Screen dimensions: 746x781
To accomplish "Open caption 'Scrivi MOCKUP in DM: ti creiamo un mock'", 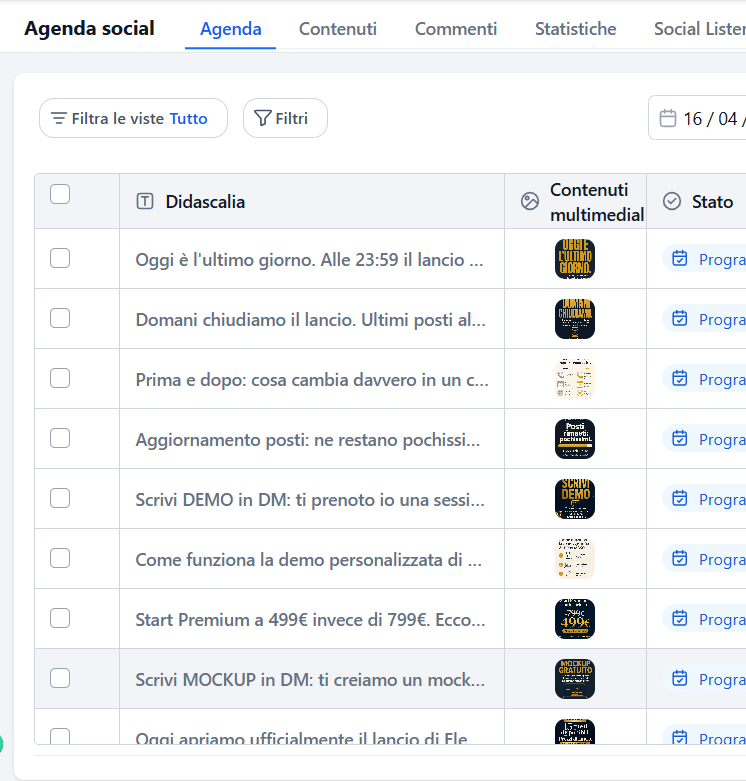I will coord(310,680).
